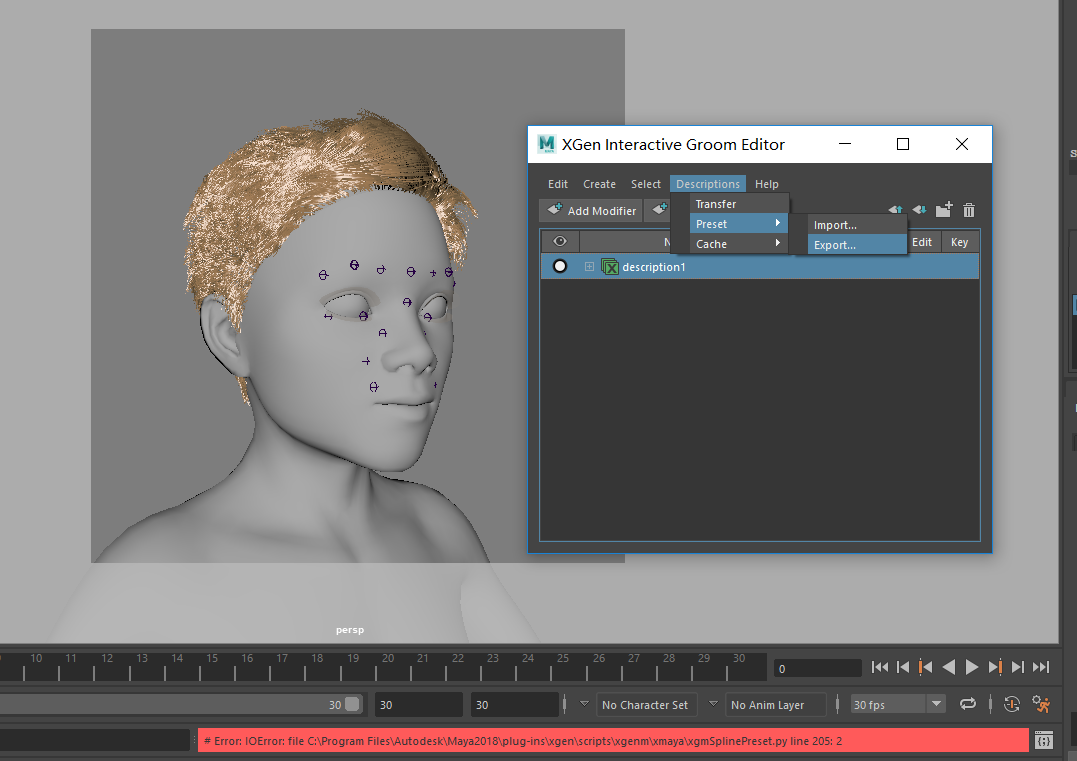Toggle loop playback icon
The height and width of the screenshot is (761, 1077).
tap(968, 704)
